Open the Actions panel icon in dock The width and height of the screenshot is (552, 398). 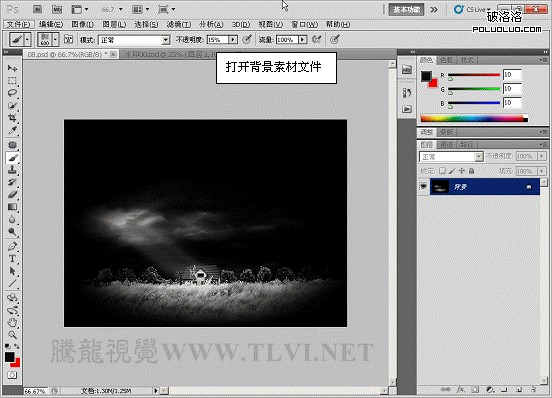click(x=407, y=109)
